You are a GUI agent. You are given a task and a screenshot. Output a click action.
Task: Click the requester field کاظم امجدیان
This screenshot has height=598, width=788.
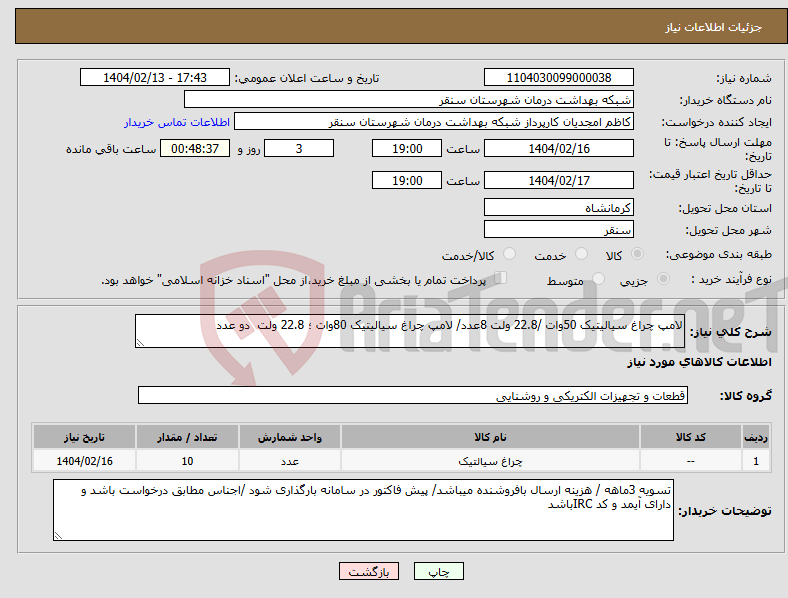pyautogui.click(x=434, y=122)
